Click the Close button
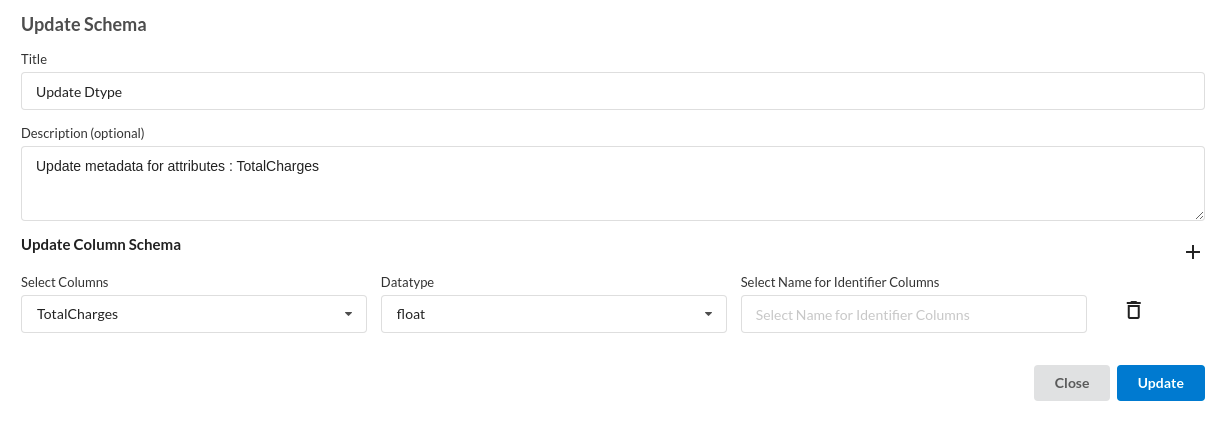The image size is (1220, 432). tap(1072, 383)
